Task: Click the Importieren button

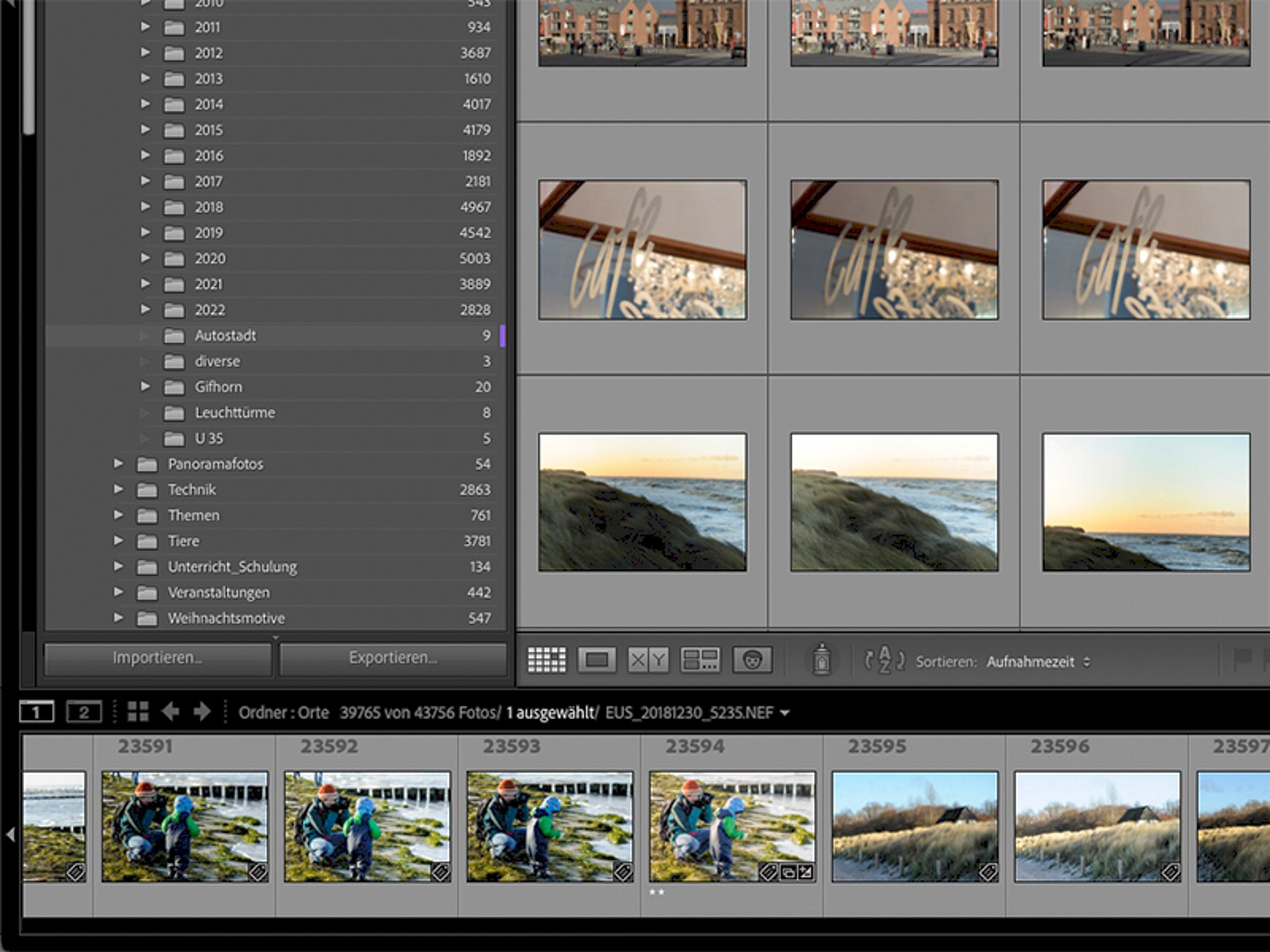Action: coord(157,658)
